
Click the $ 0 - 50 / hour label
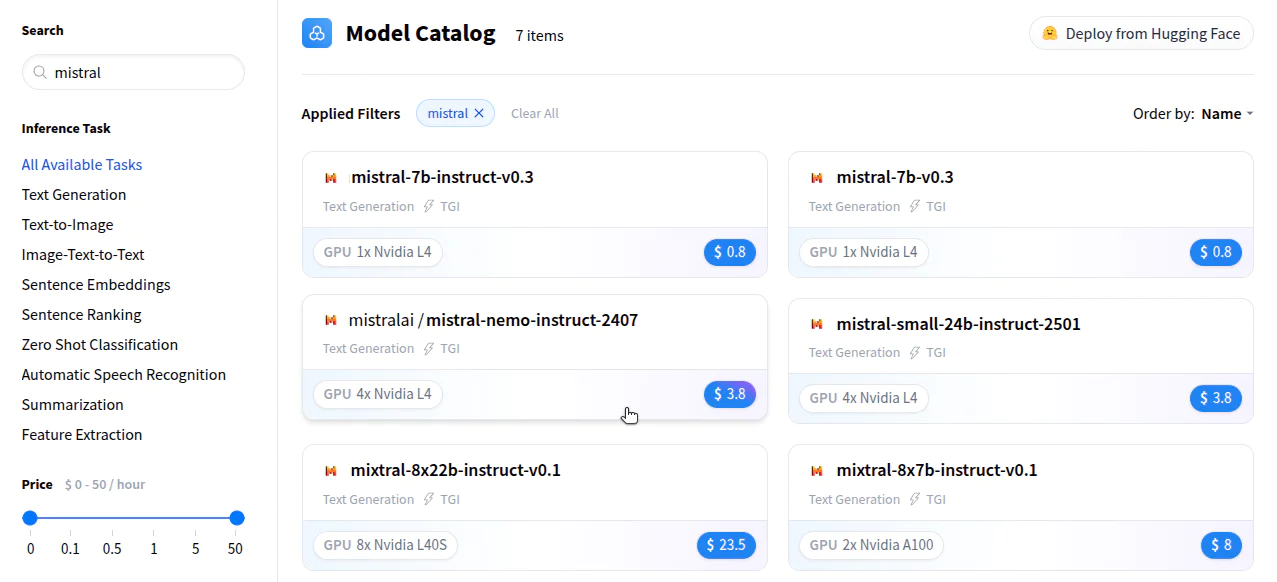pos(105,484)
